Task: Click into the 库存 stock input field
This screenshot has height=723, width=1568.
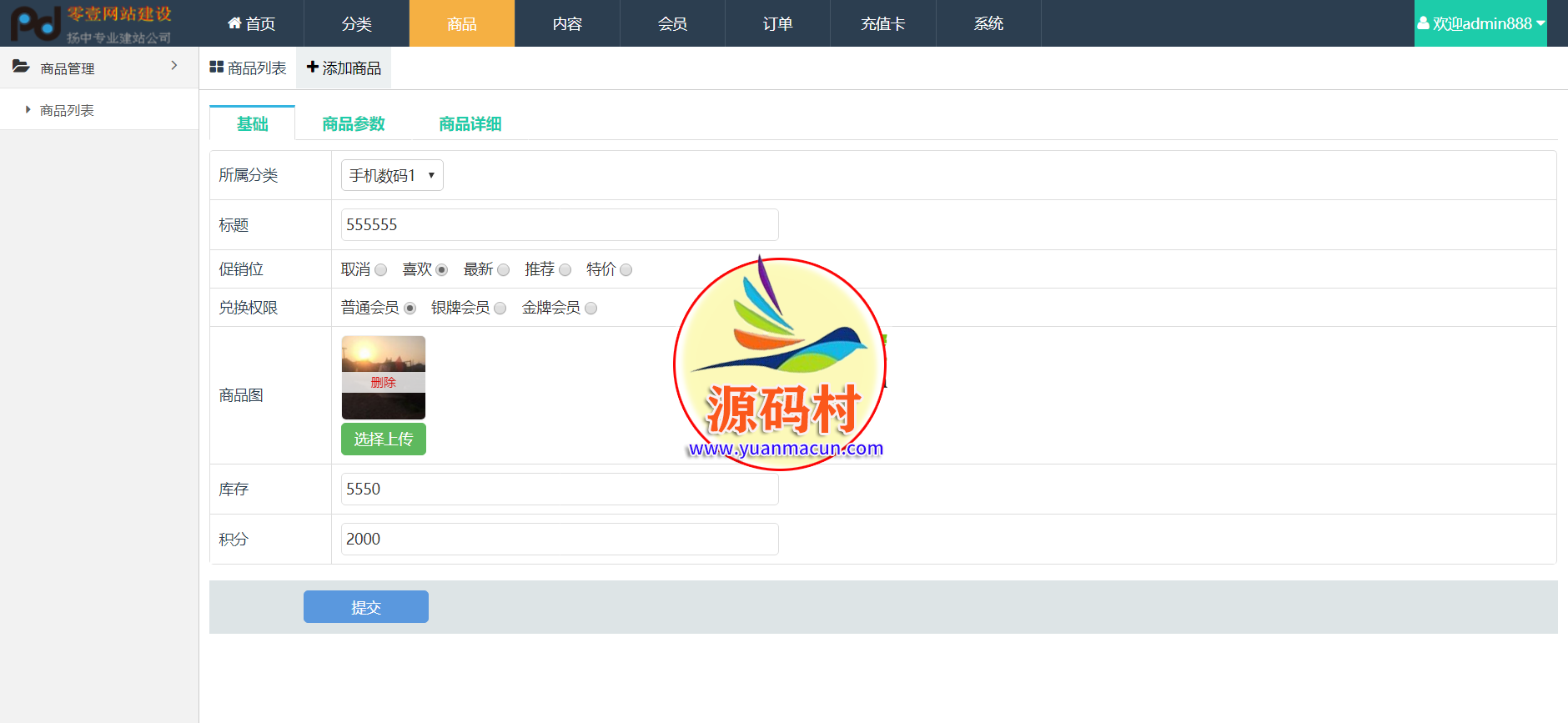Action: [560, 490]
